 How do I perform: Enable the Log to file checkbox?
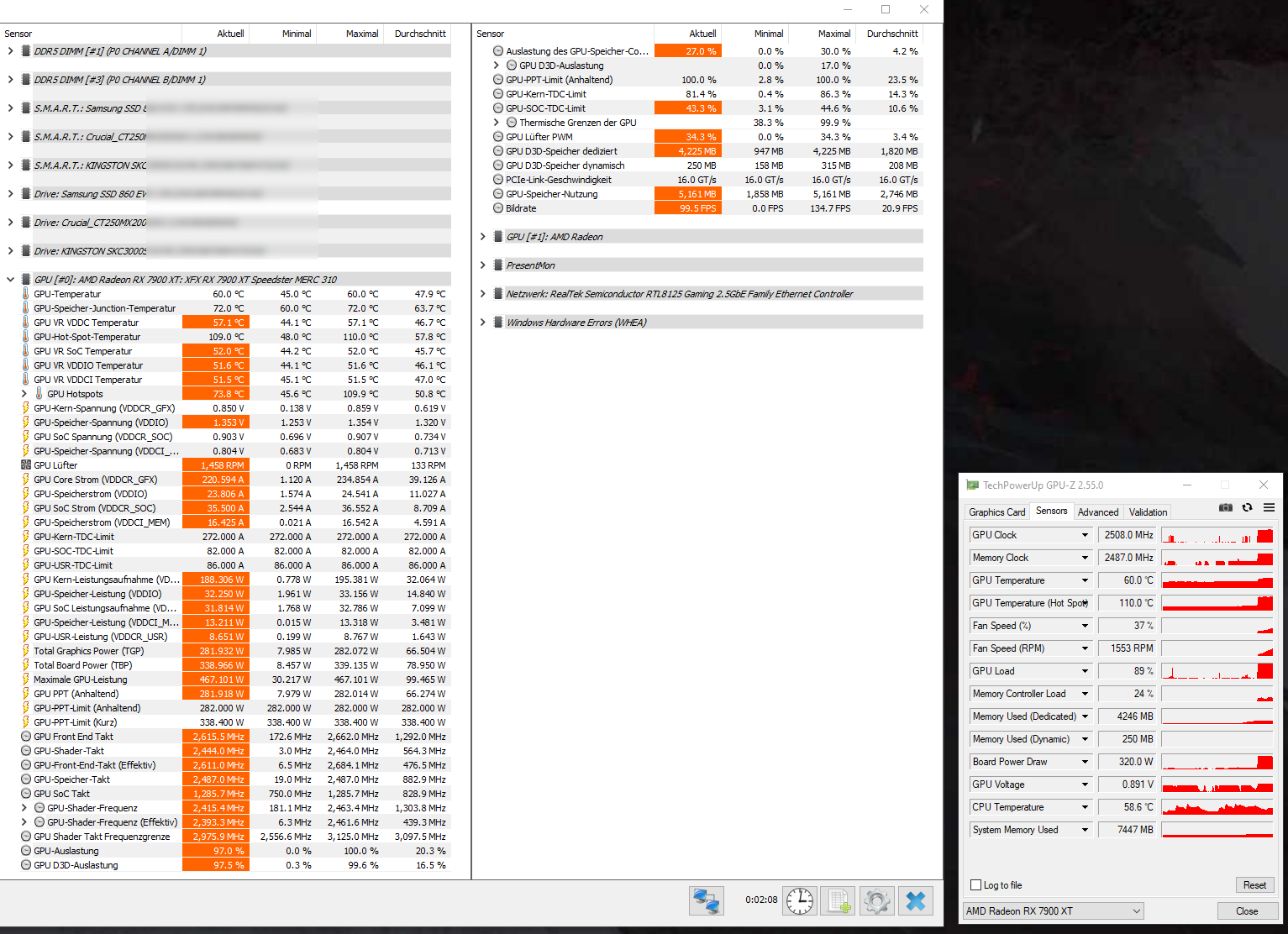click(x=975, y=885)
